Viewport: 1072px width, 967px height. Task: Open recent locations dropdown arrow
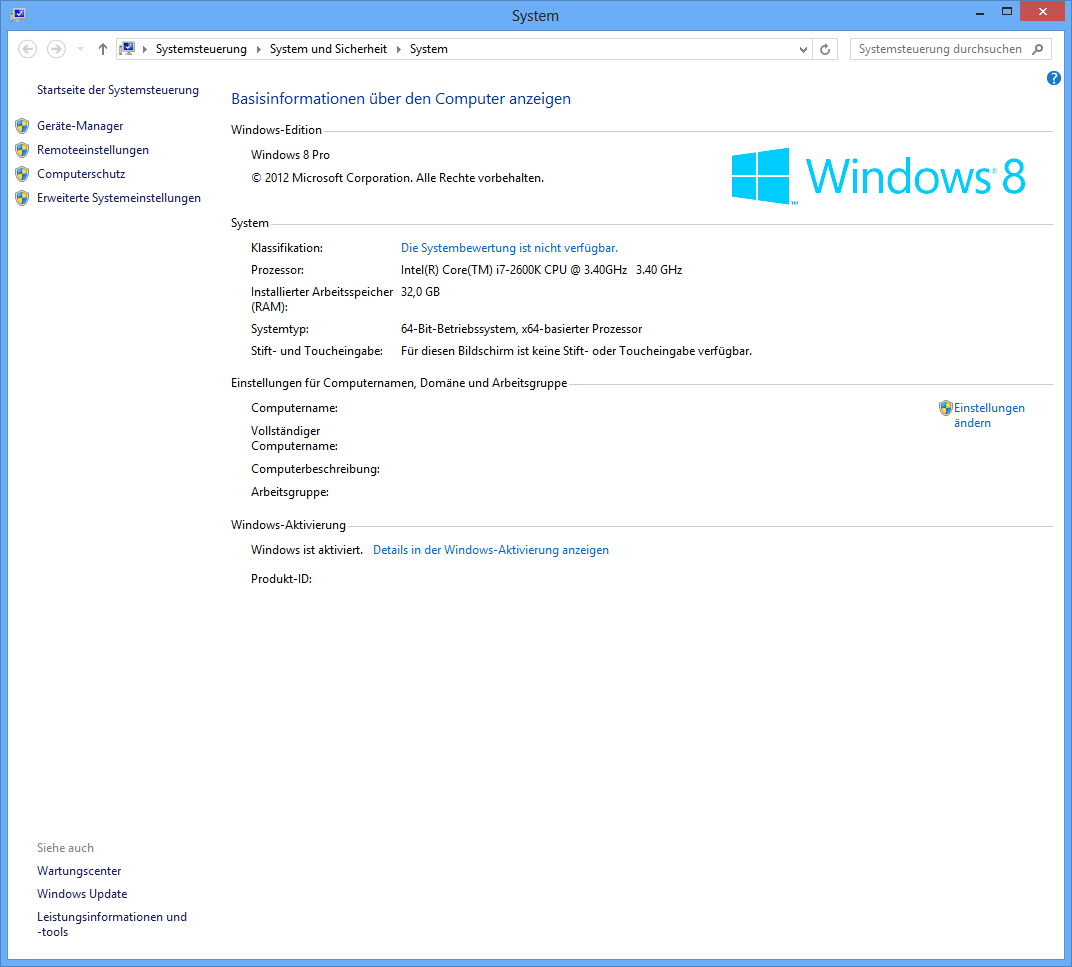coord(80,49)
